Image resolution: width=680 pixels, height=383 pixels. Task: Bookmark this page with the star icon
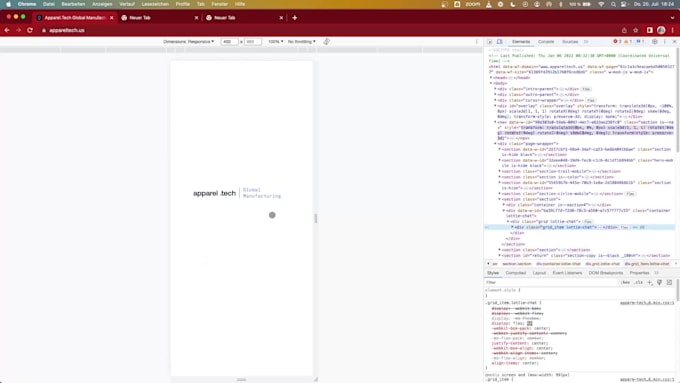coord(636,30)
